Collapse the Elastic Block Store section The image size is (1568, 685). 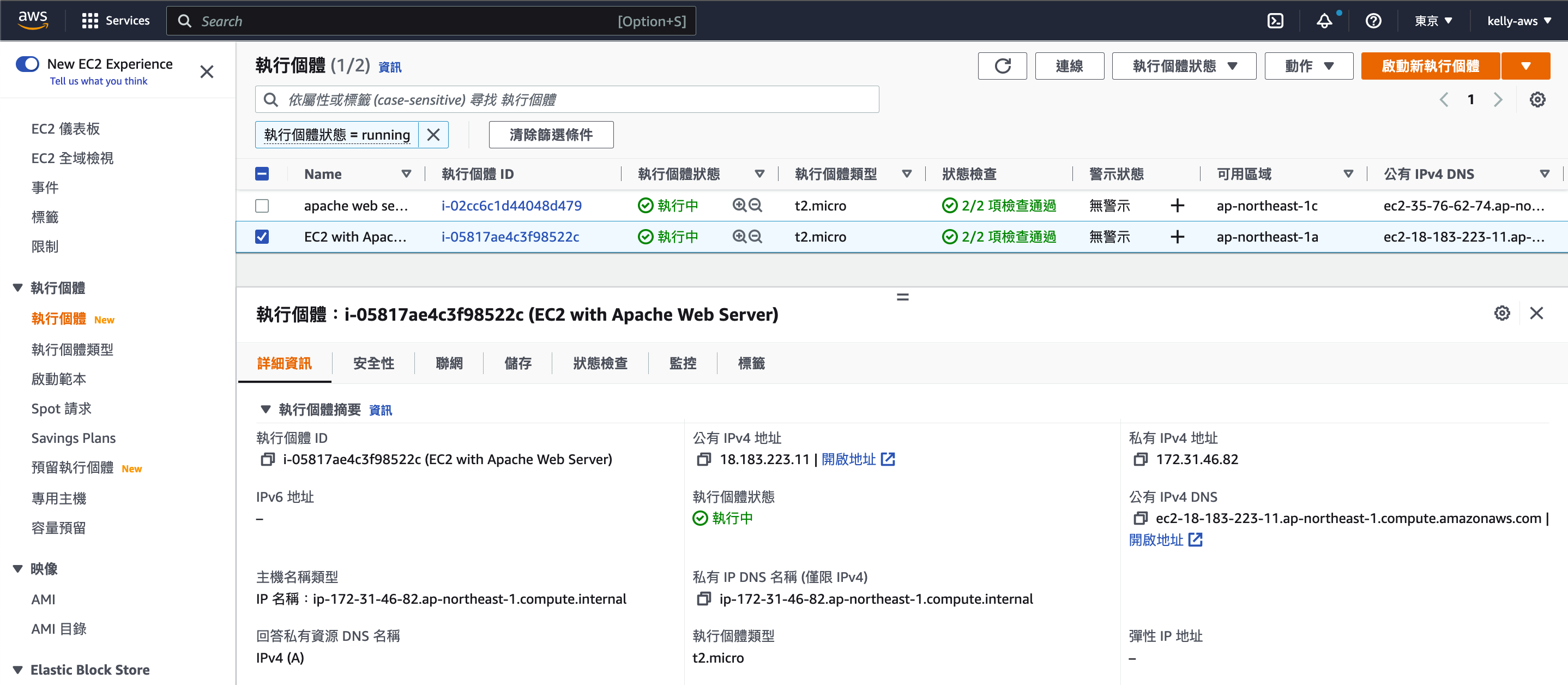17,670
